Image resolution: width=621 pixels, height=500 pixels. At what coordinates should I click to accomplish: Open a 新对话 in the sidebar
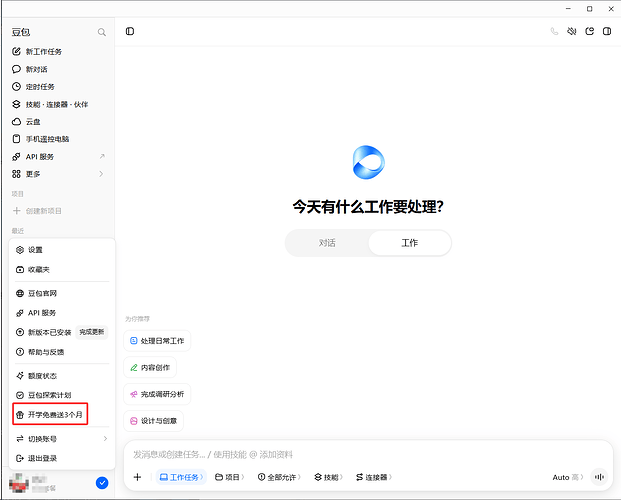(30, 69)
